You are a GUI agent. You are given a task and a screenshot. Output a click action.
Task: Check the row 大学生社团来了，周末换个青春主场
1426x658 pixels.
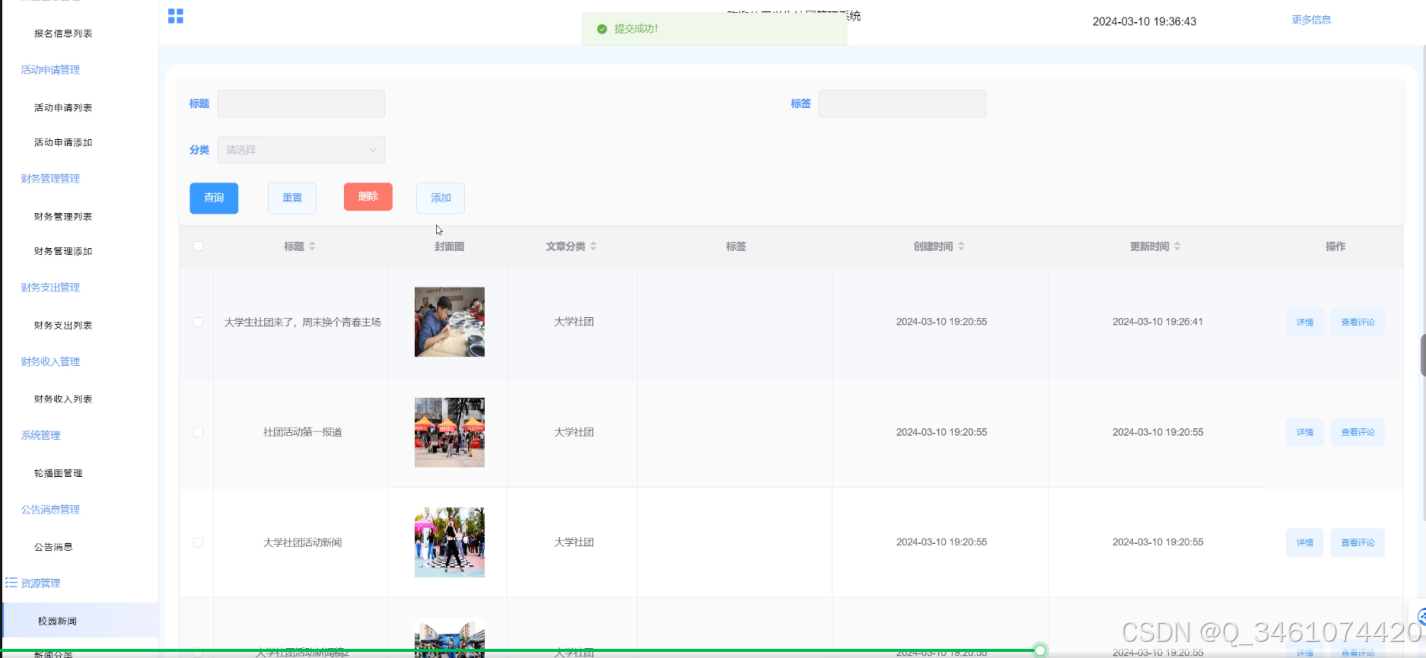(x=198, y=322)
